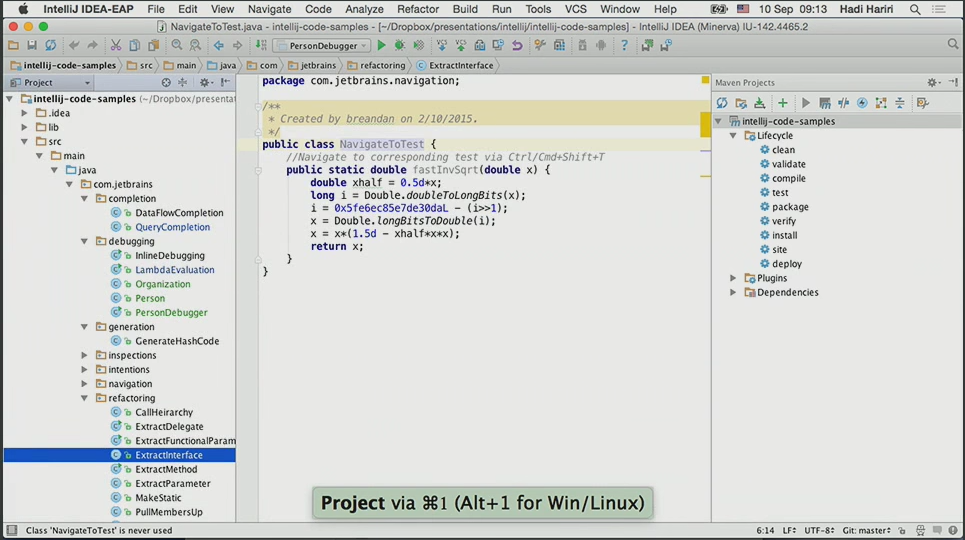The image size is (965, 540).
Task: Click the Cut scissors icon
Action: [x=116, y=46]
